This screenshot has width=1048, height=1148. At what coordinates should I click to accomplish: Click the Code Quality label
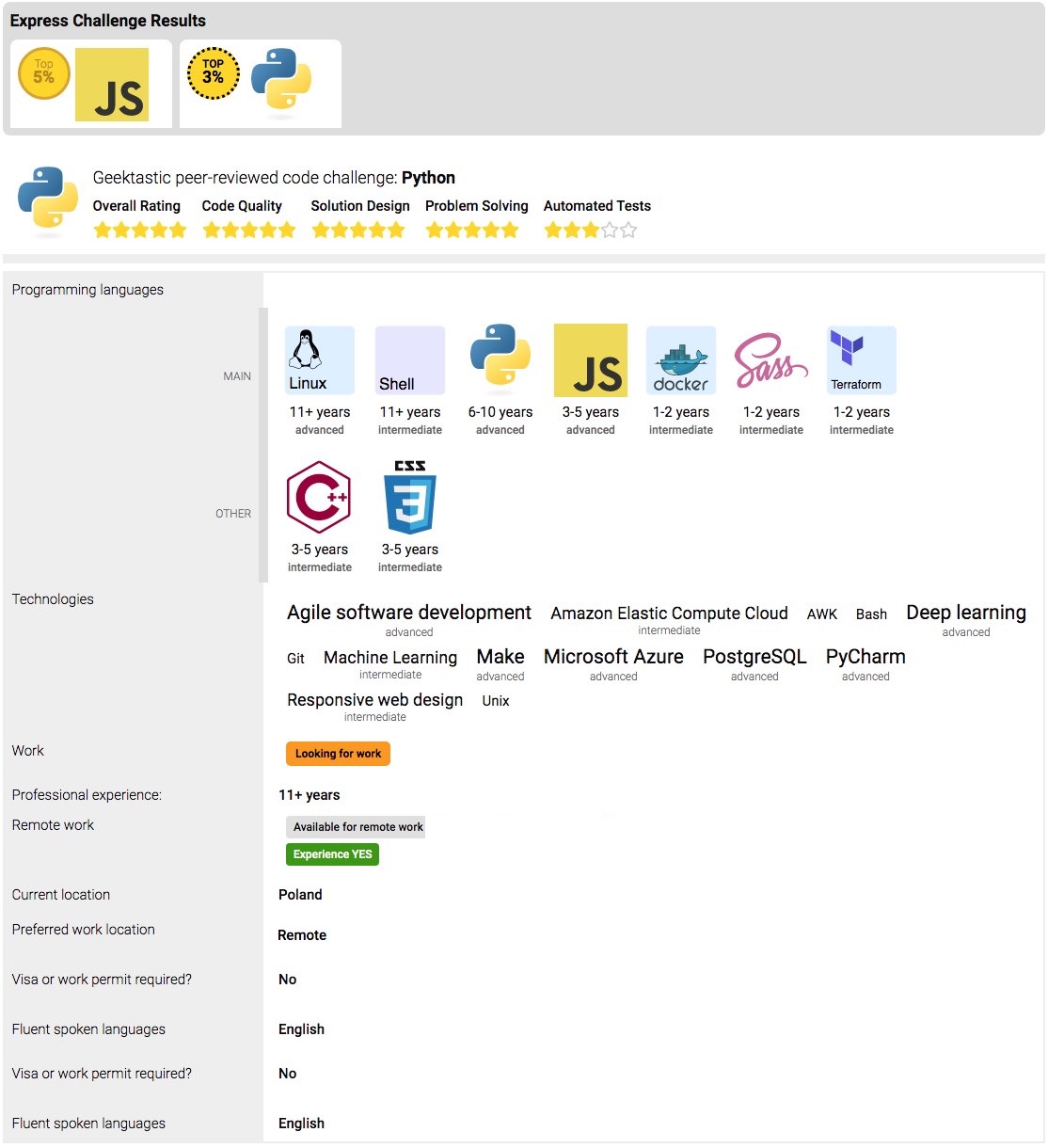pos(242,206)
